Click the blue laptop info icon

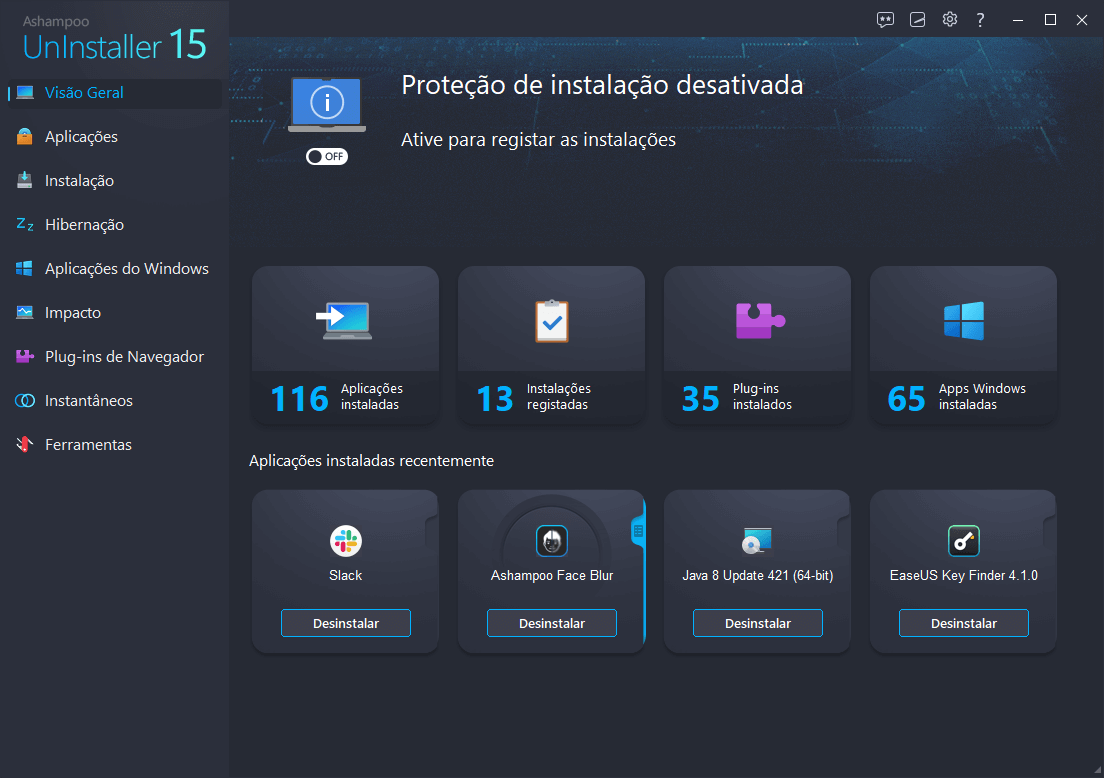(327, 105)
